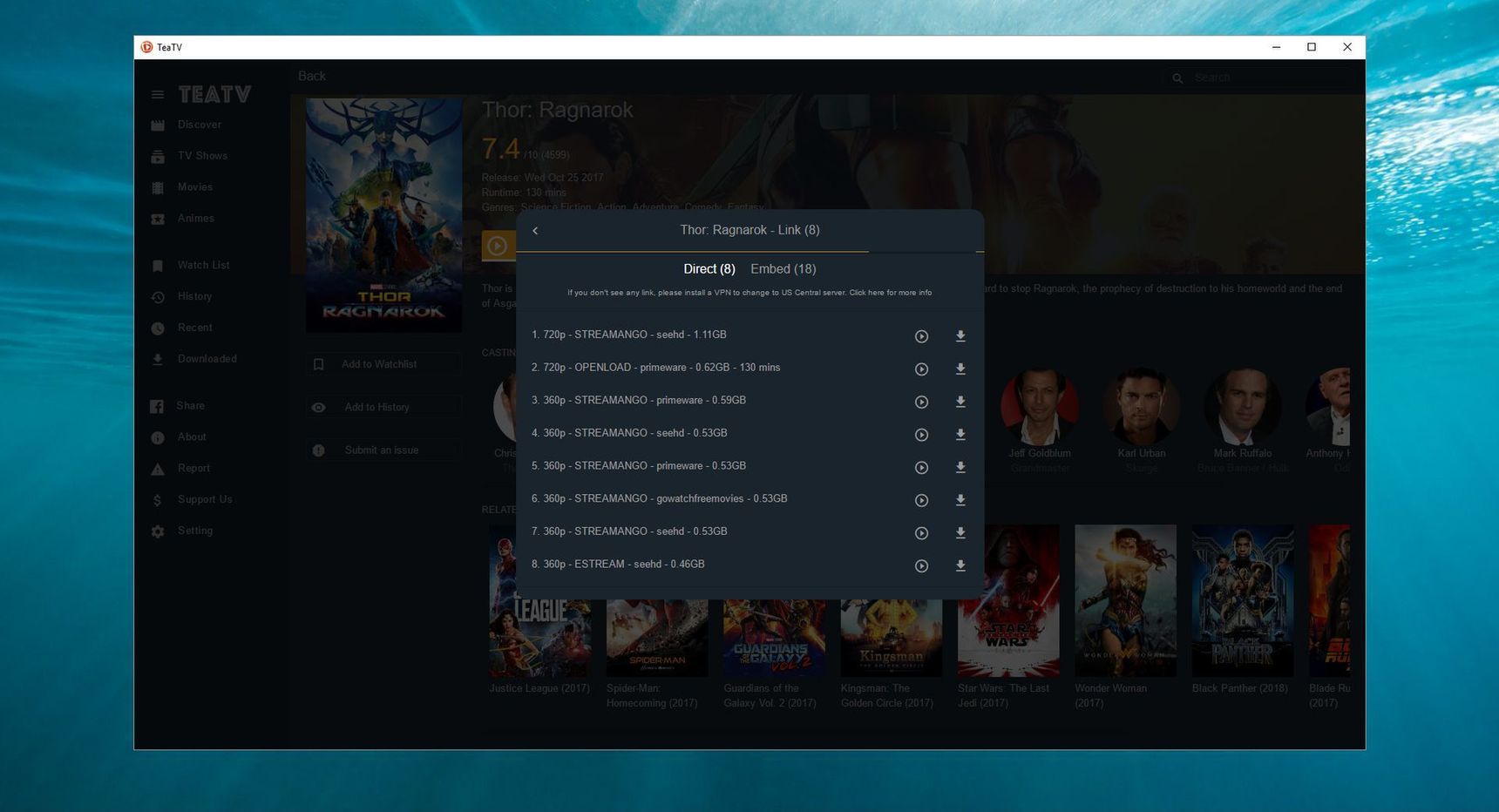This screenshot has width=1499, height=812.
Task: Click the Back button above the poster
Action: click(x=312, y=77)
